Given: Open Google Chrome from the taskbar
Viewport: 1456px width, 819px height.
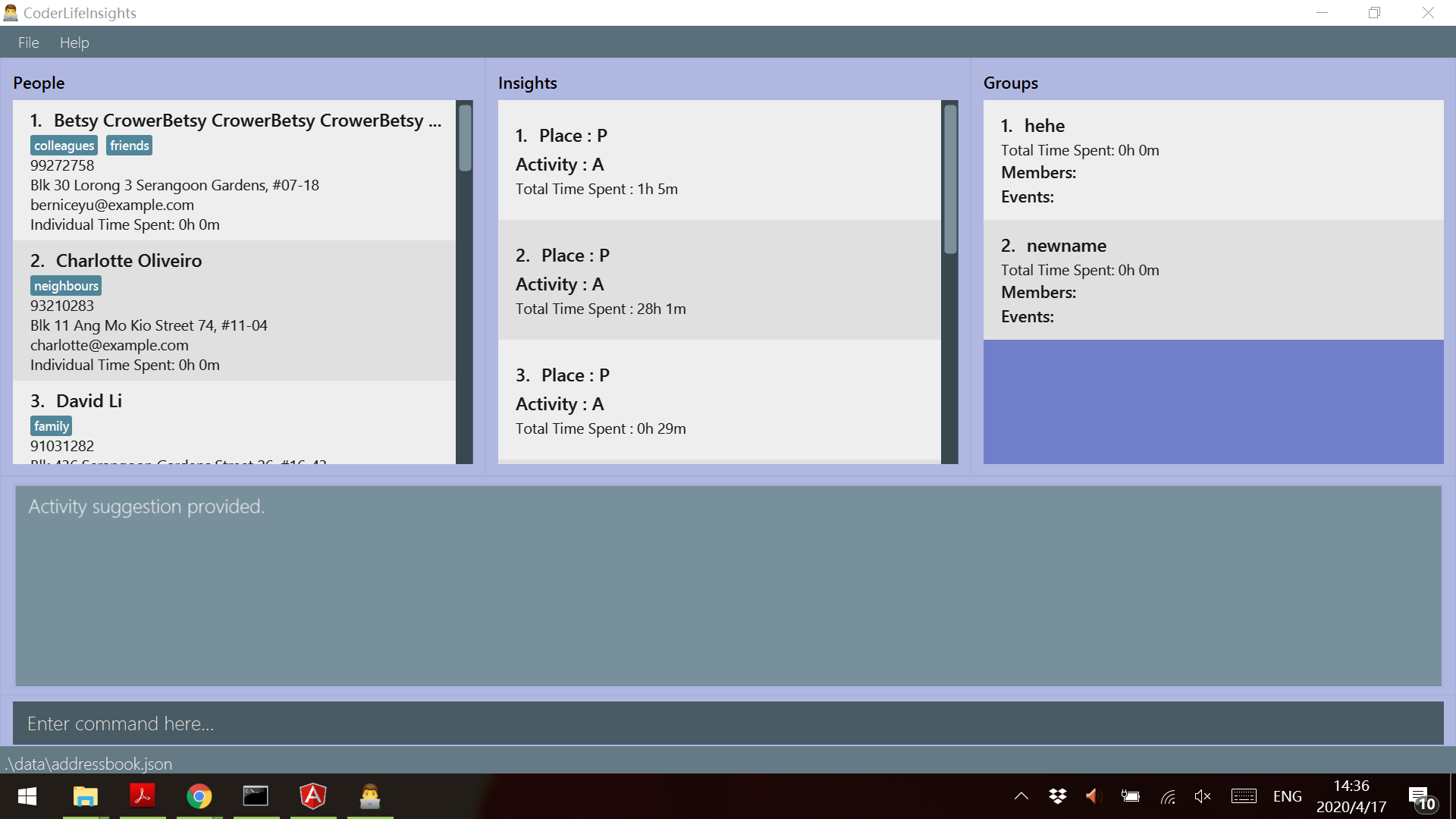Looking at the screenshot, I should point(199,796).
